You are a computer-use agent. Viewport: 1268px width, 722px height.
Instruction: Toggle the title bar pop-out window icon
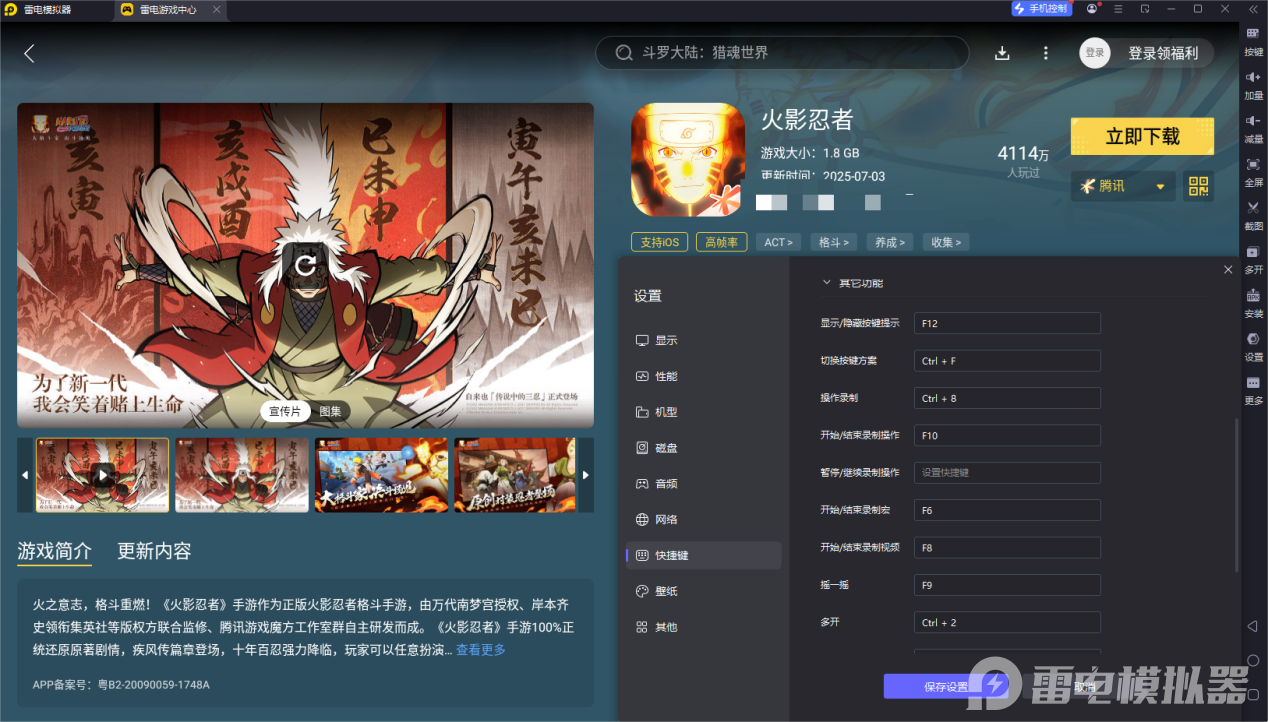coord(1144,8)
